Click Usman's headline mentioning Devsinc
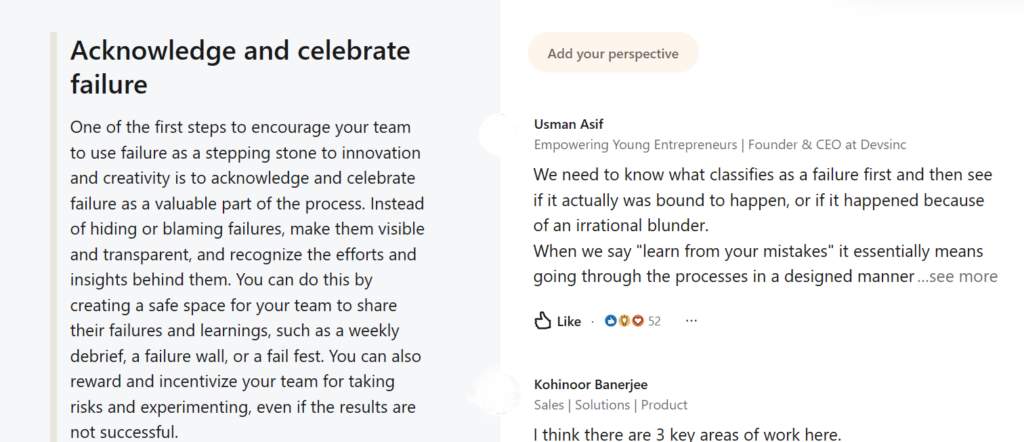1024x442 pixels. point(720,144)
